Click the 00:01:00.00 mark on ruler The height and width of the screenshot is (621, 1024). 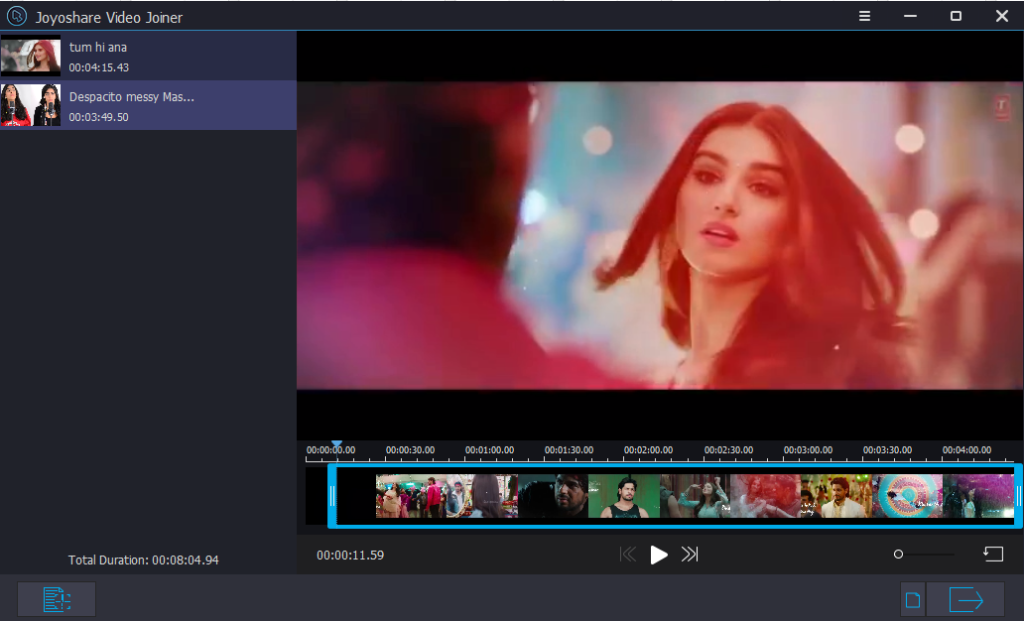(x=489, y=450)
